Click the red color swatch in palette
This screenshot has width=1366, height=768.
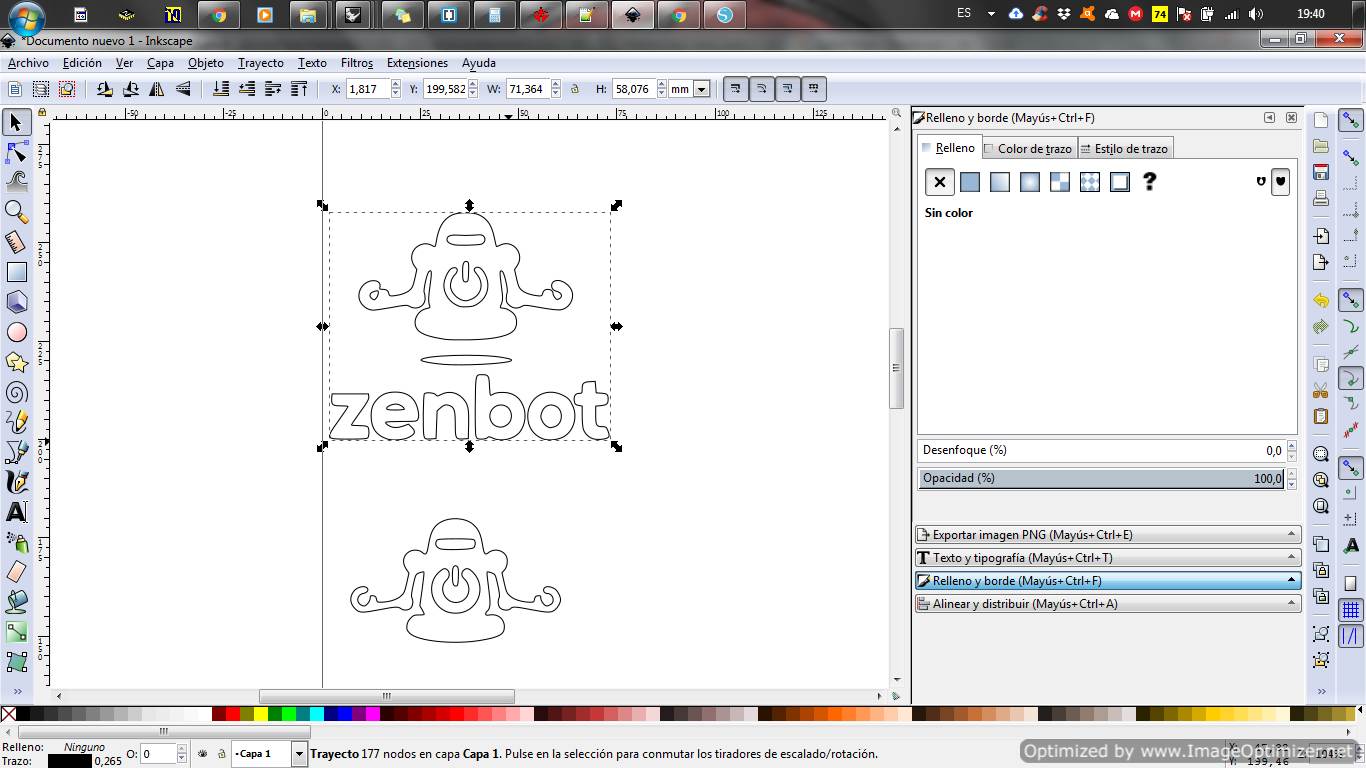[x=233, y=714]
